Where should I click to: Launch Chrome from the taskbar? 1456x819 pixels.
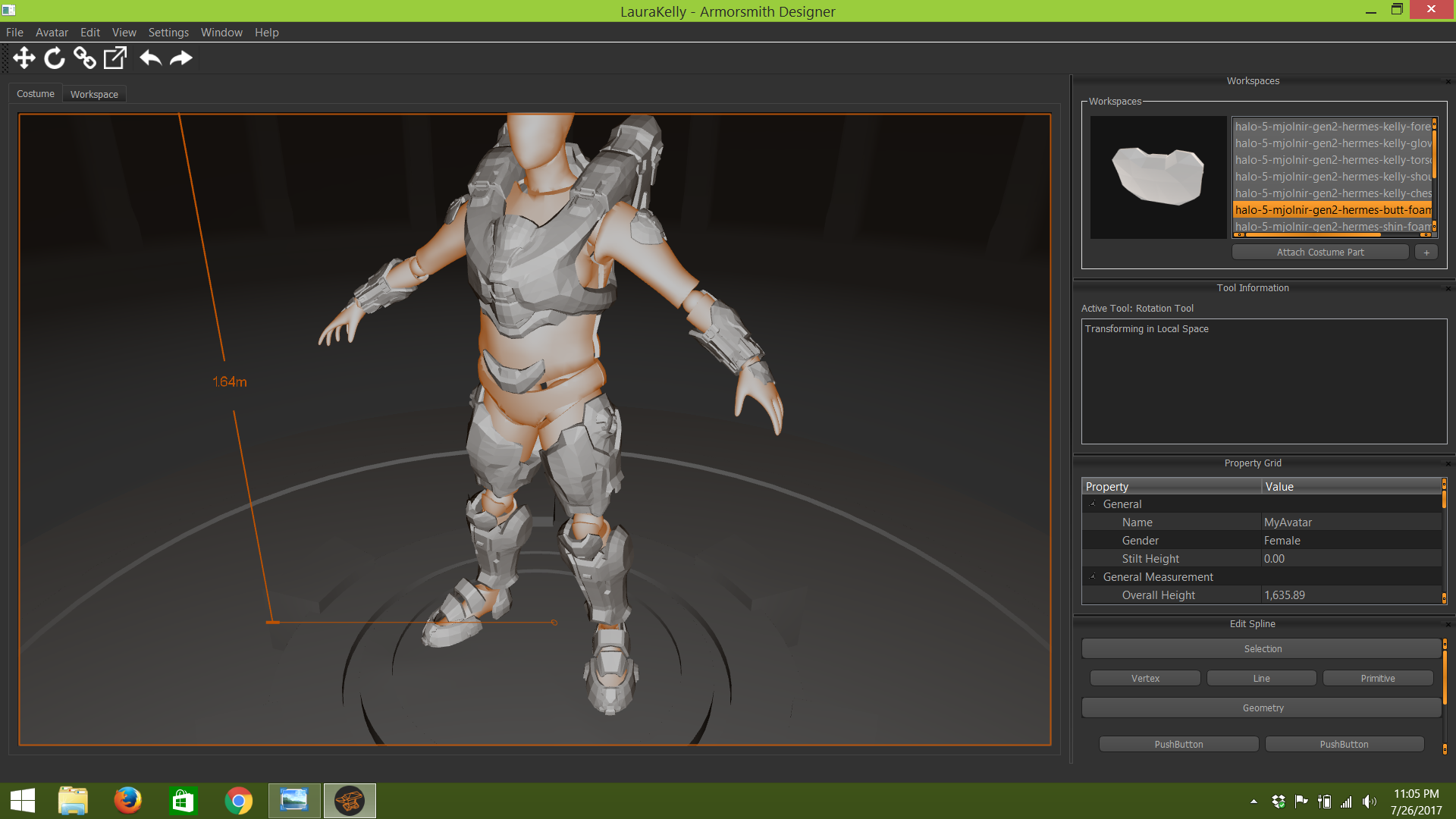pyautogui.click(x=238, y=801)
